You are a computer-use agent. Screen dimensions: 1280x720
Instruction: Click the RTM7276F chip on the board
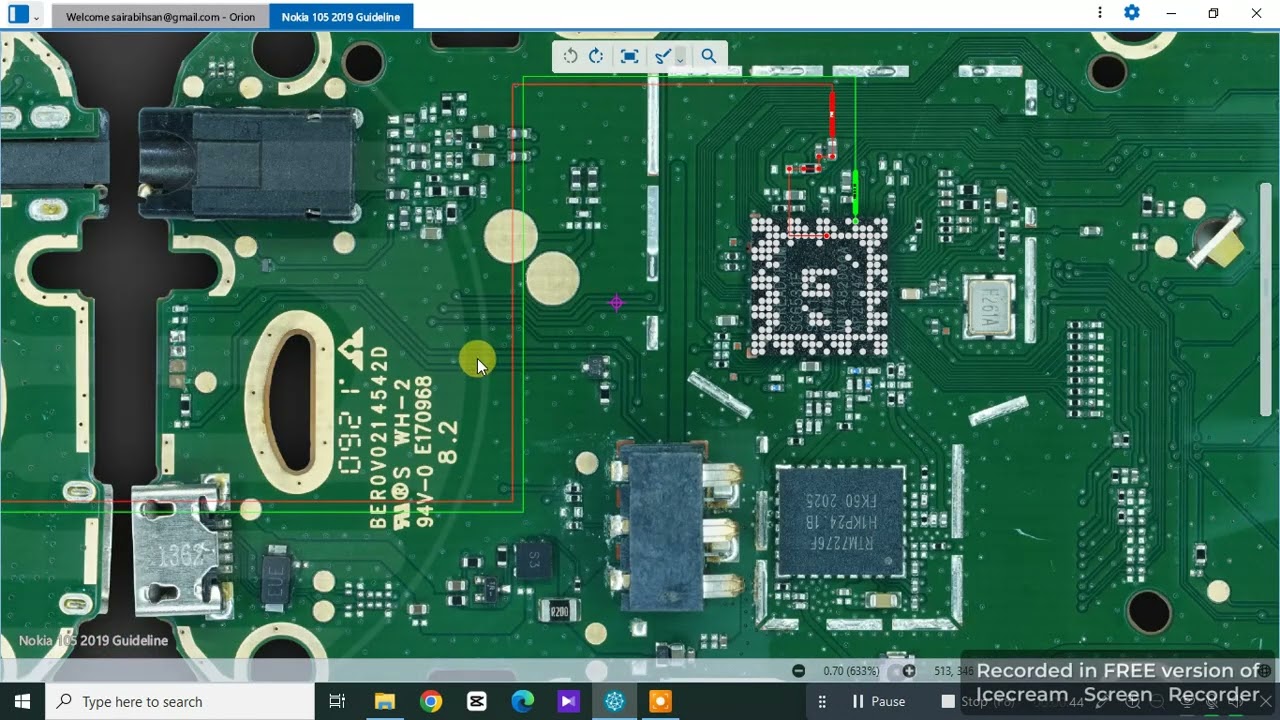click(x=840, y=522)
